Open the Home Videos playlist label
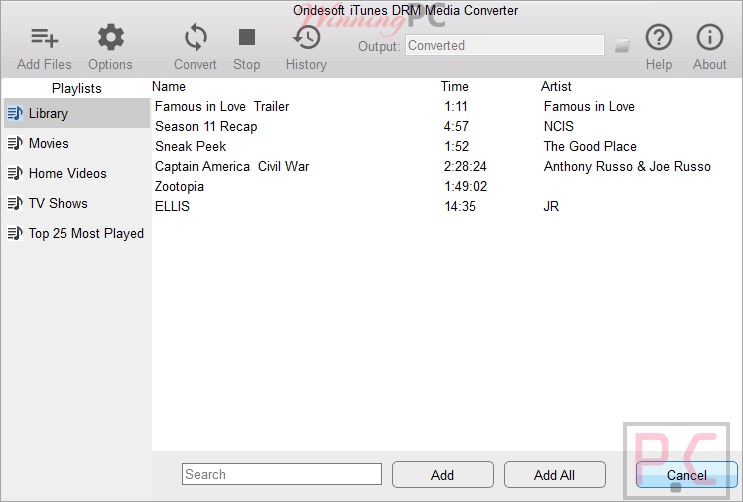Screen dimensions: 743x502 (x=68, y=173)
